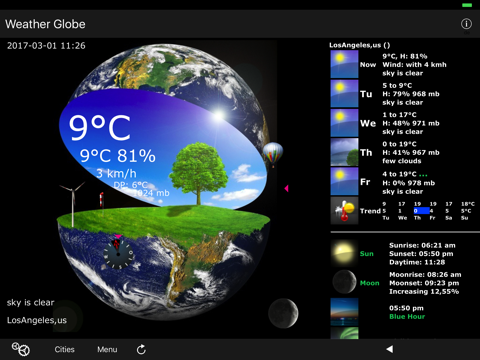Tap the green dots after 4 to 19°C
The image size is (480, 360).
[423, 175]
